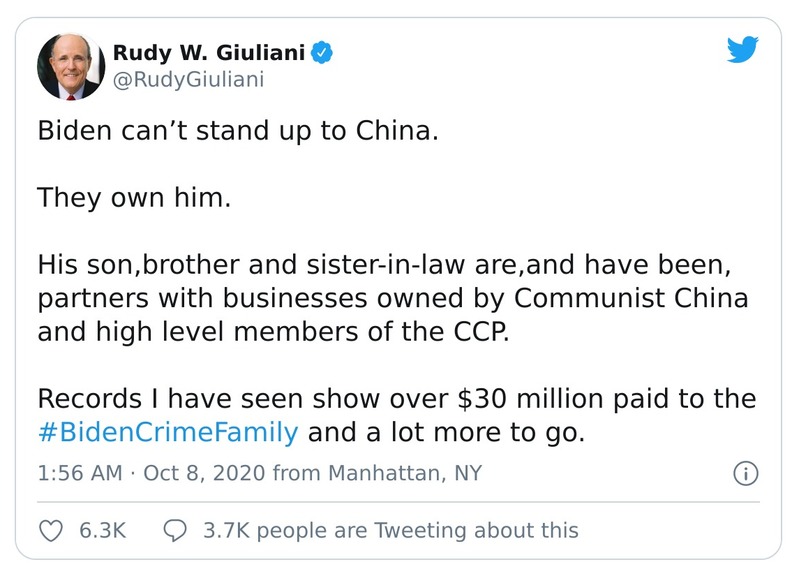Click the 1:56 AM timestamp
The image size is (799, 576).
click(x=79, y=473)
